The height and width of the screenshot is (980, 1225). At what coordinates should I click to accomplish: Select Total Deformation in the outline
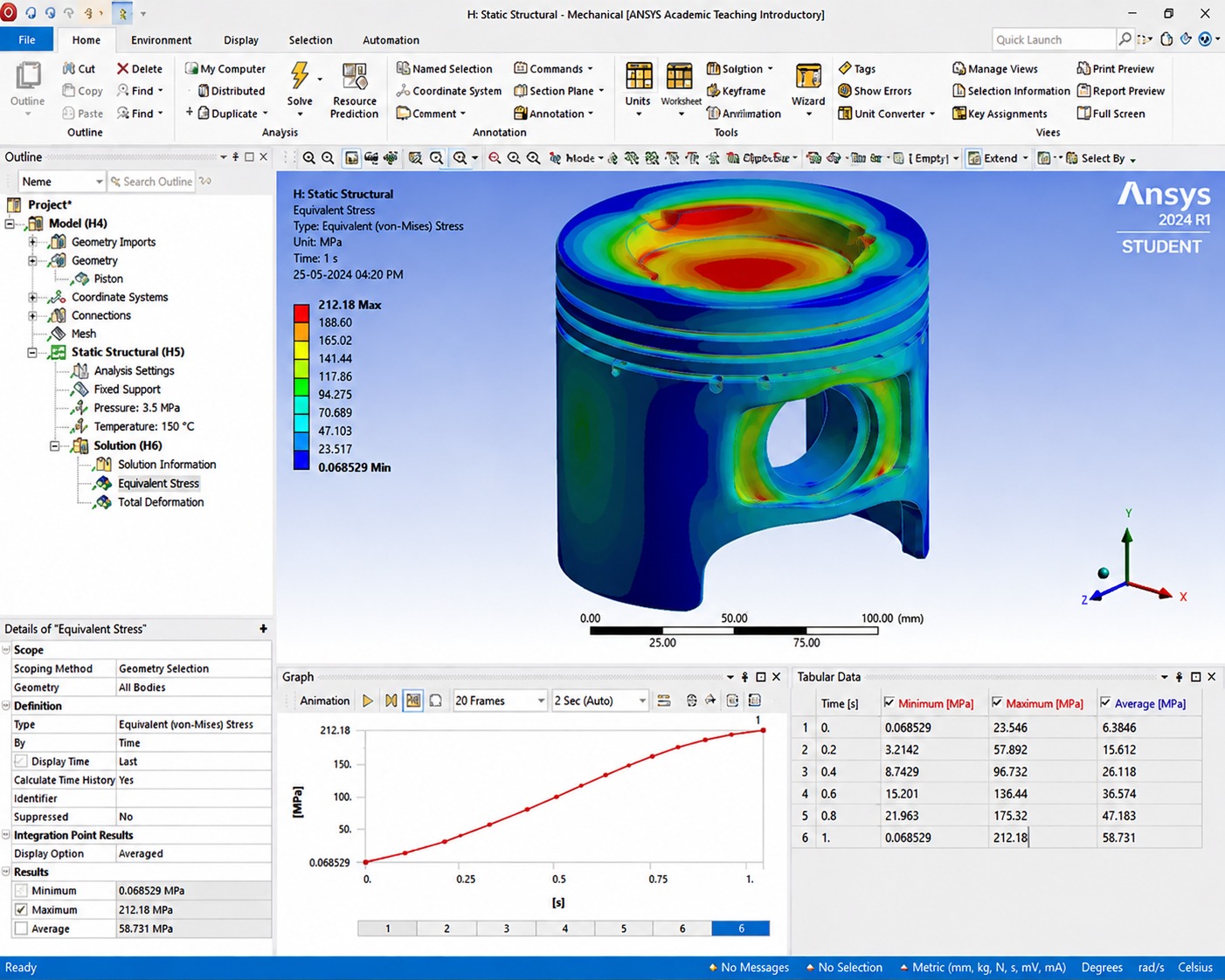point(161,502)
